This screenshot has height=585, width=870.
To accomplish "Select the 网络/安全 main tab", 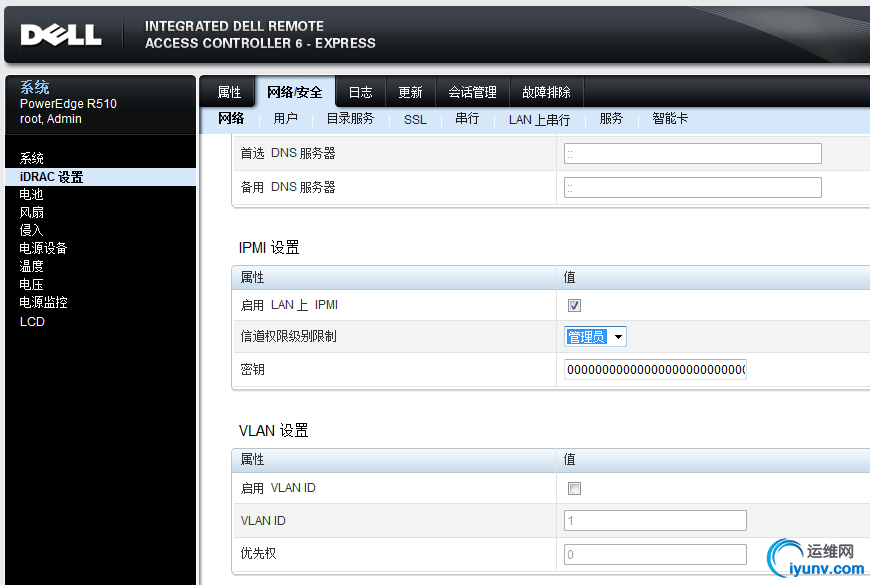I will pyautogui.click(x=295, y=92).
